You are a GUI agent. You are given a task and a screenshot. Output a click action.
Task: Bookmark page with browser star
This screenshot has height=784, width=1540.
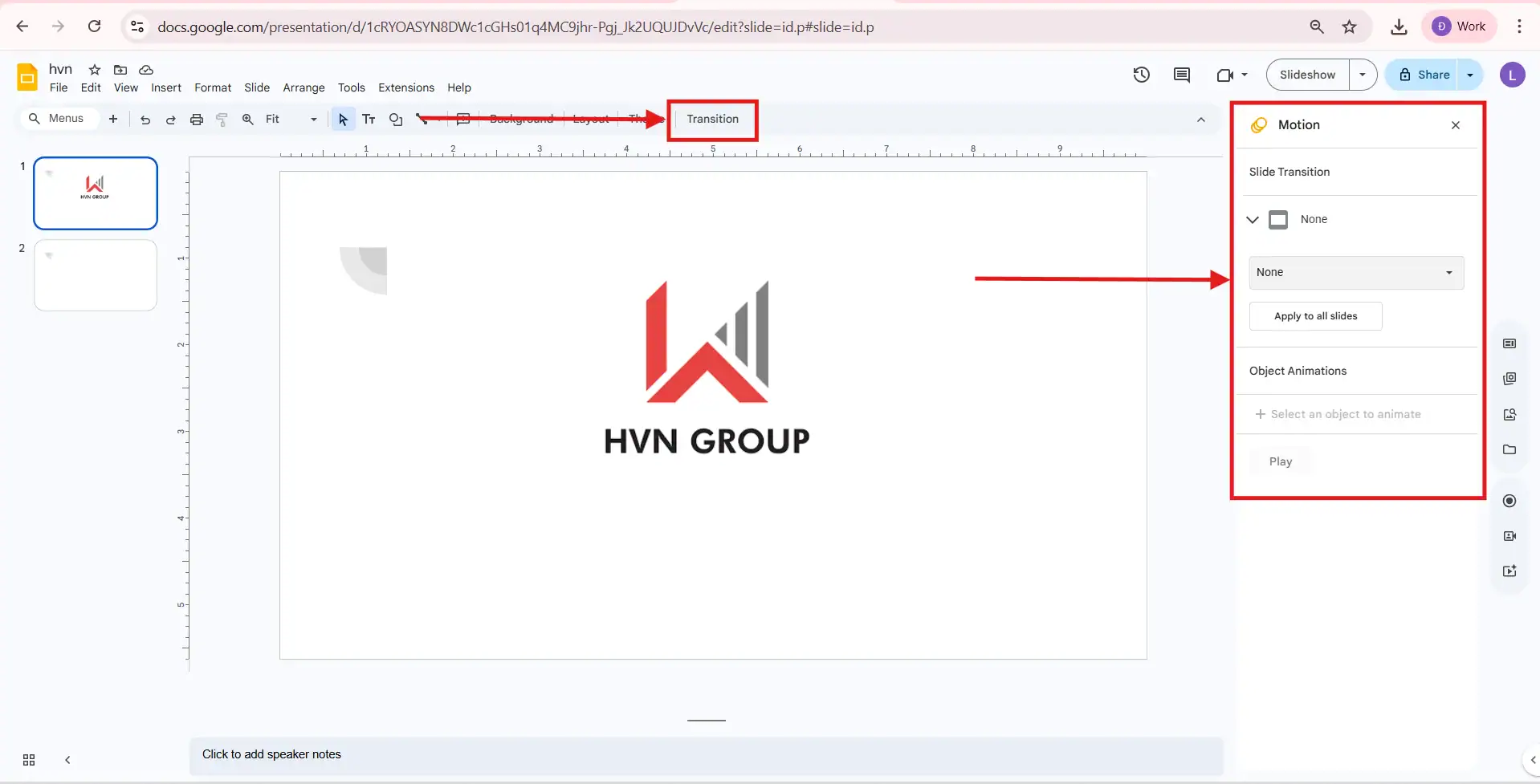point(1349,26)
